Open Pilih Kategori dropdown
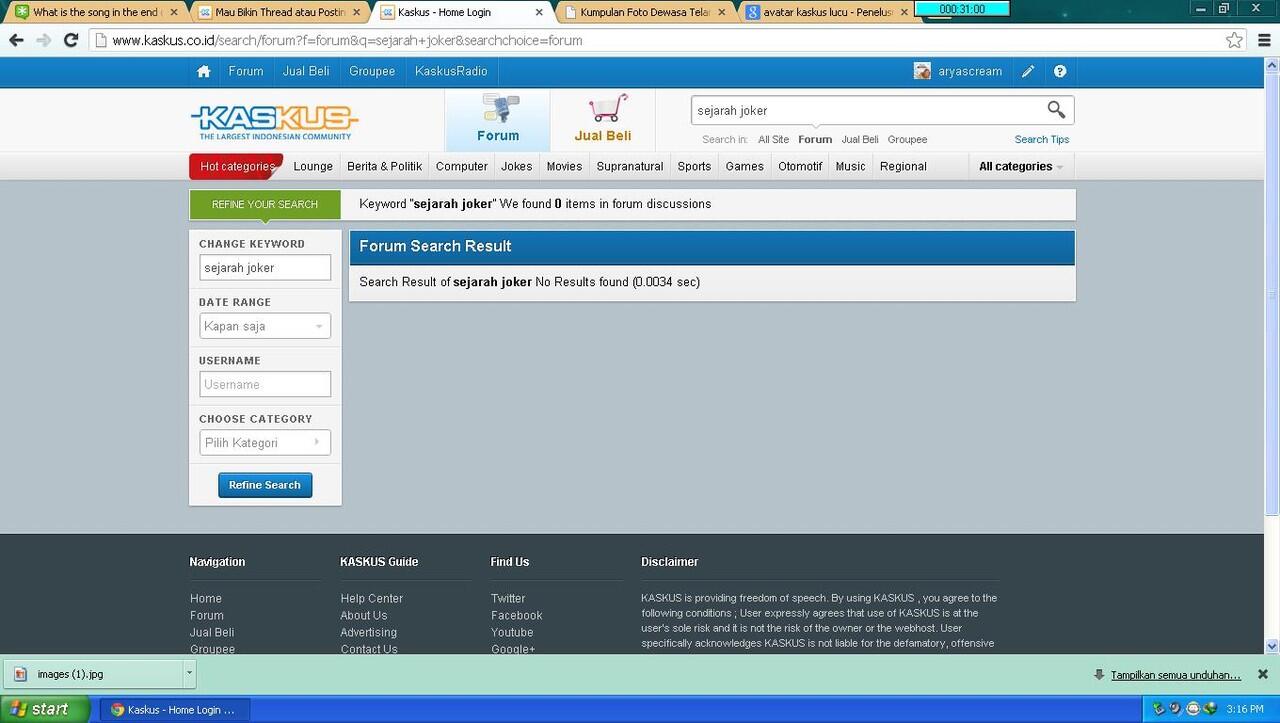The height and width of the screenshot is (723, 1280). point(265,443)
